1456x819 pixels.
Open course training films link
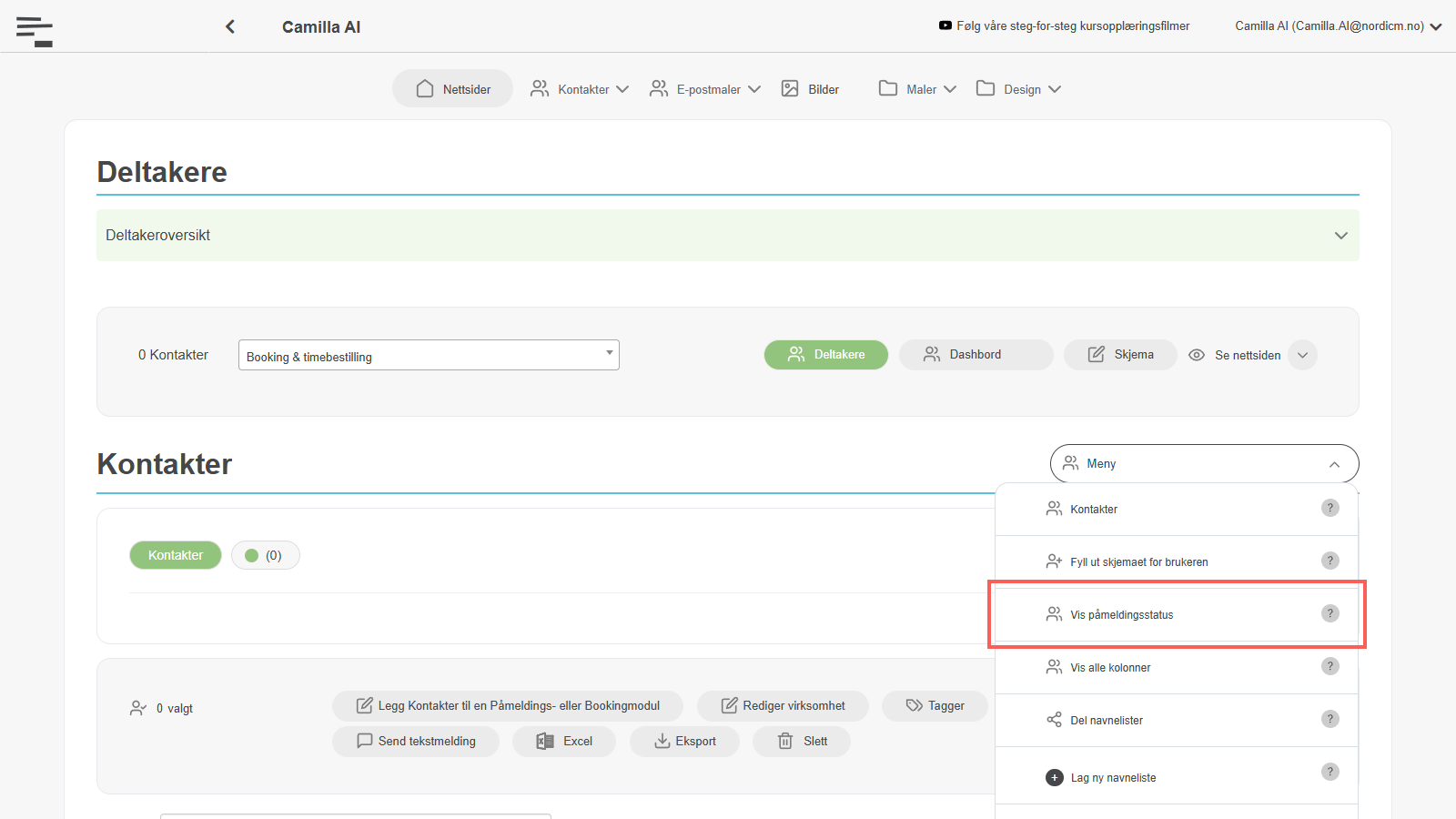coord(1073,25)
